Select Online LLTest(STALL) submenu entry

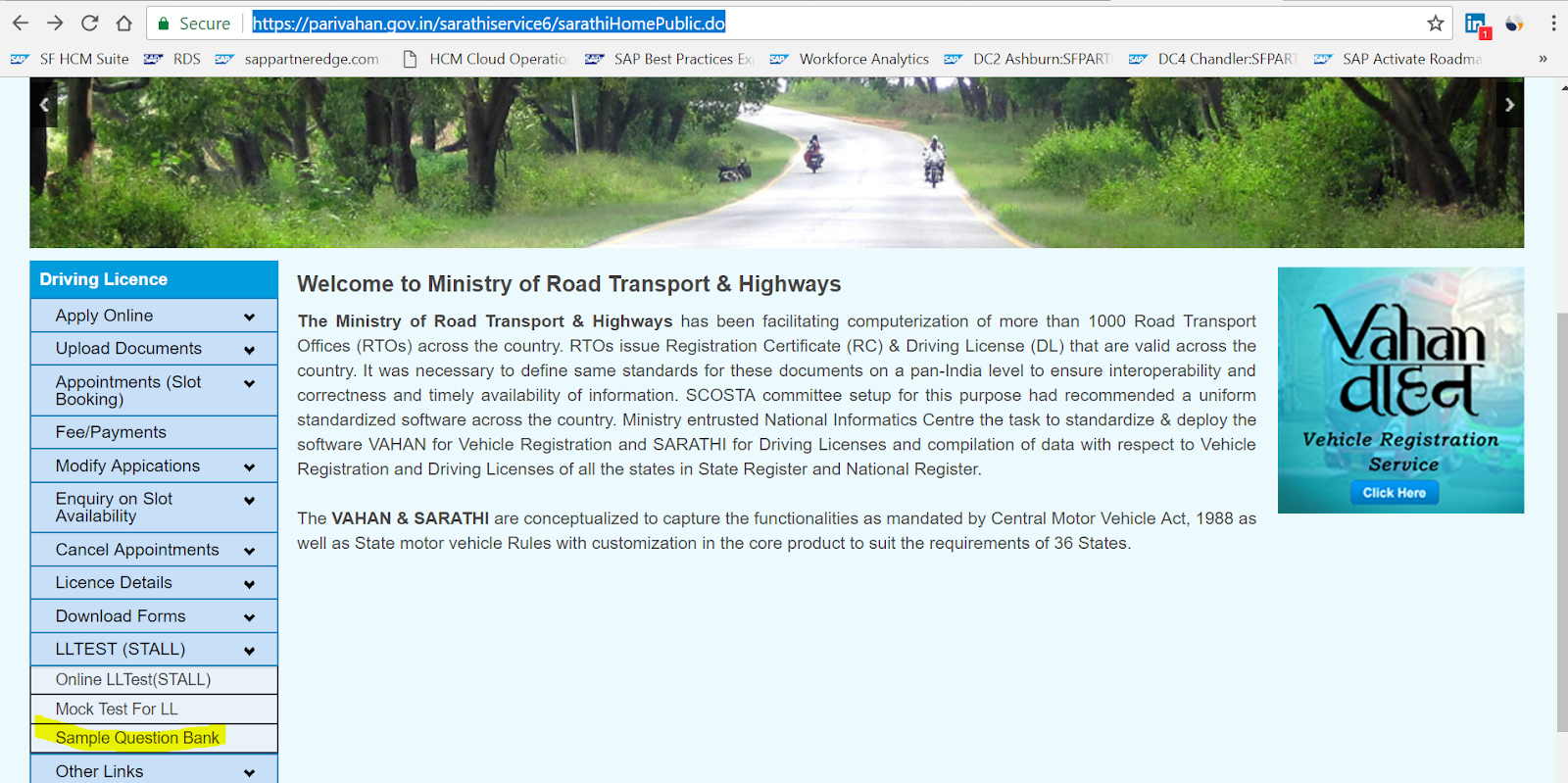point(154,680)
